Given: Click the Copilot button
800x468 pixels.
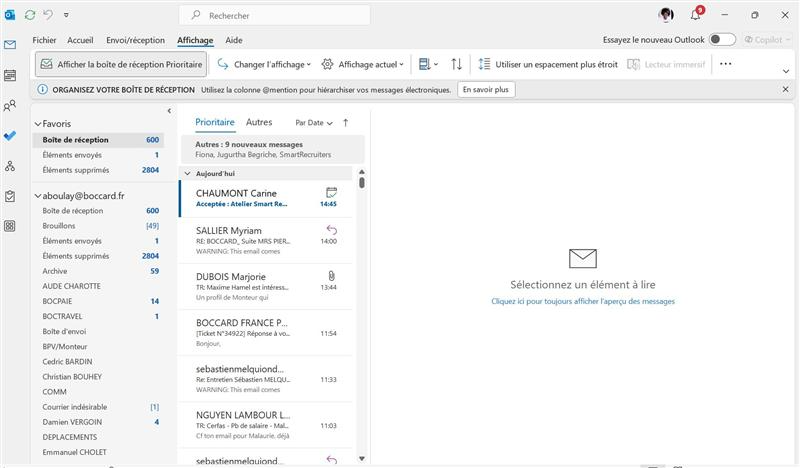Looking at the screenshot, I should coord(767,40).
